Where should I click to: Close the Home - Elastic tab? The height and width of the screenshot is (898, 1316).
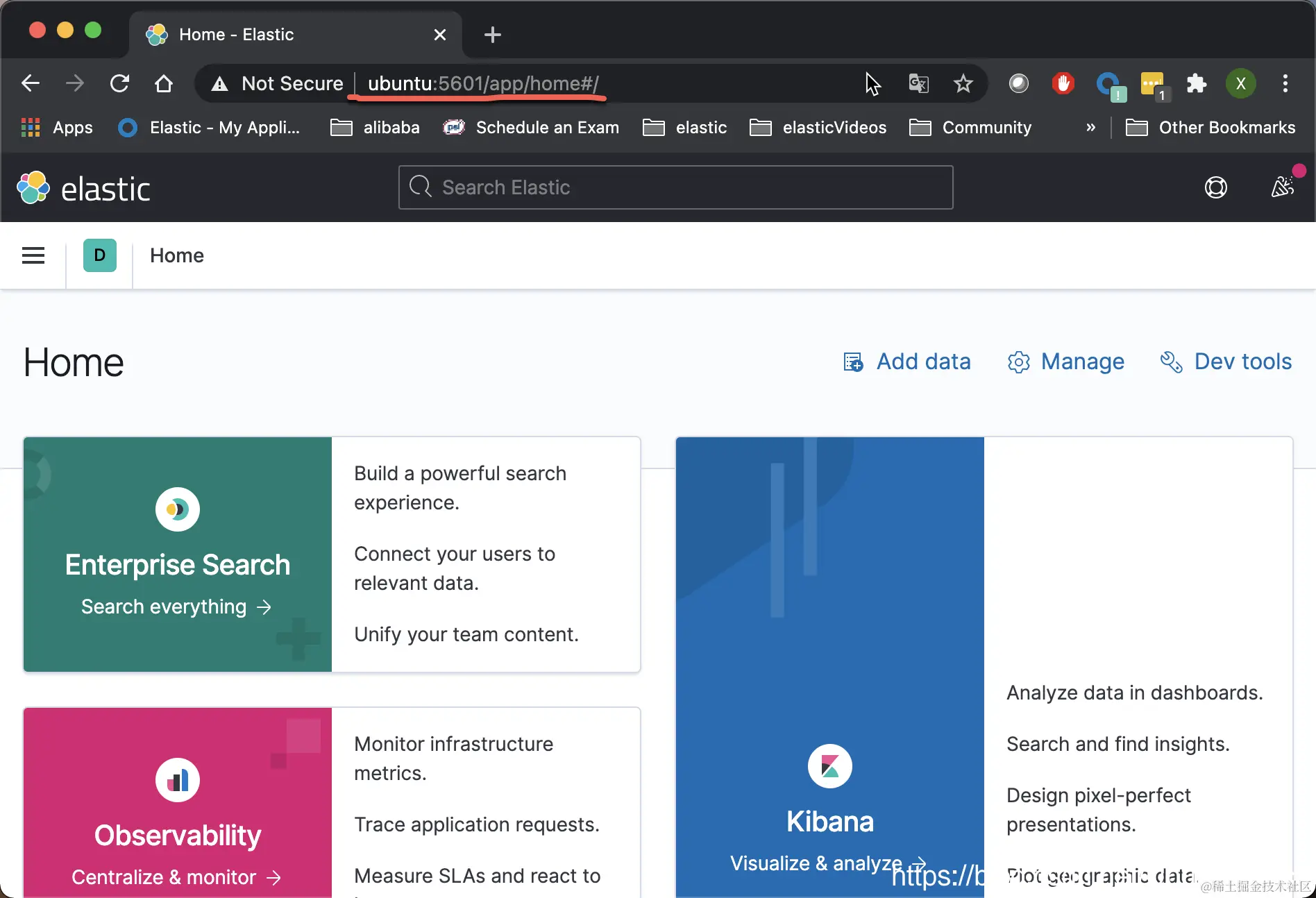click(x=439, y=35)
